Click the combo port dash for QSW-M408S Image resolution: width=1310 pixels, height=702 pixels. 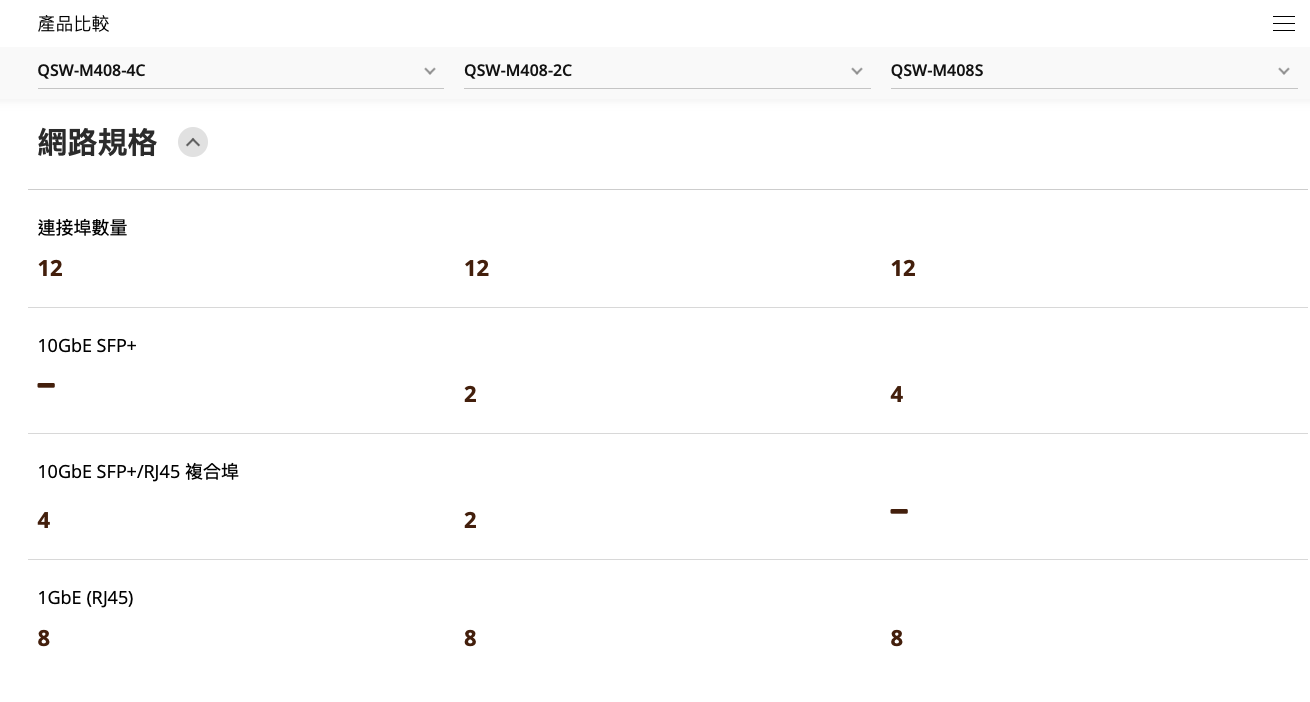click(x=899, y=511)
